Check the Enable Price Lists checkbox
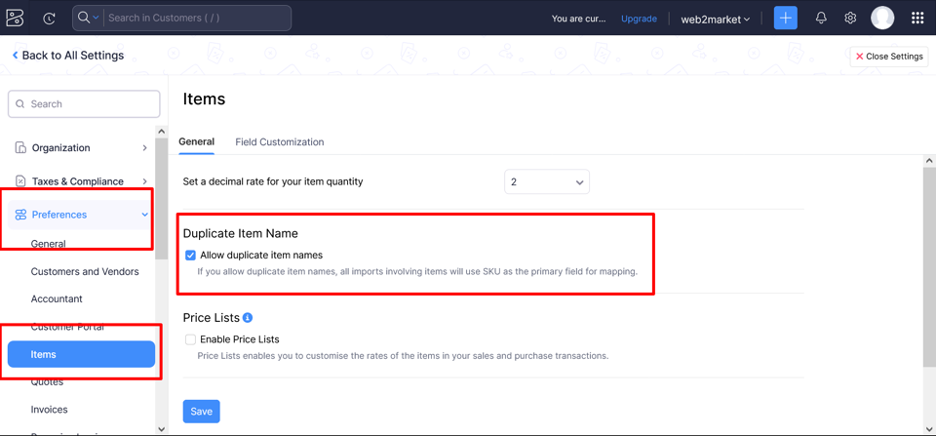The image size is (936, 436). point(191,340)
